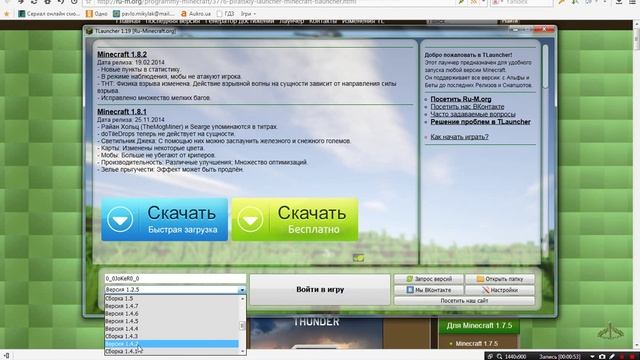Image resolution: width=640 pixels, height=360 pixels.
Task: Open the Как начать играть? link
Action: pos(459,137)
